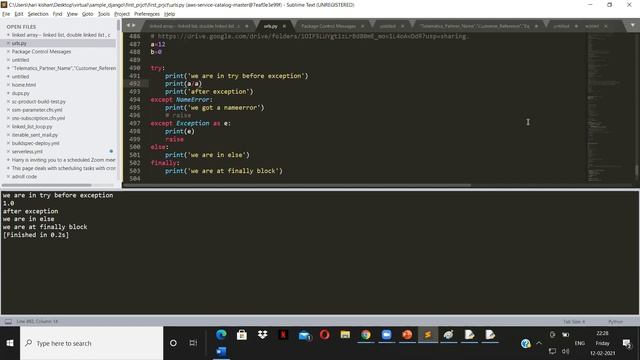Open Microsoft Edge from the taskbar
This screenshot has width=640, height=360.
(221, 335)
